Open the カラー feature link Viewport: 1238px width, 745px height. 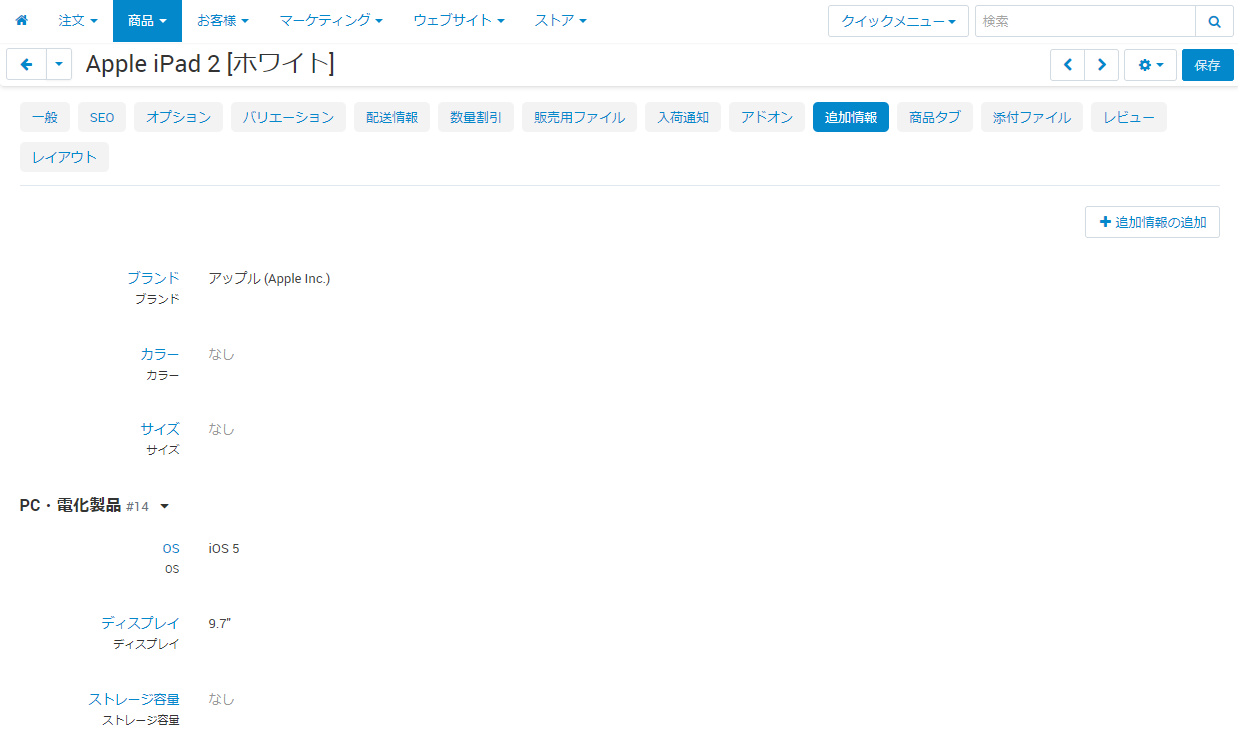coord(160,354)
